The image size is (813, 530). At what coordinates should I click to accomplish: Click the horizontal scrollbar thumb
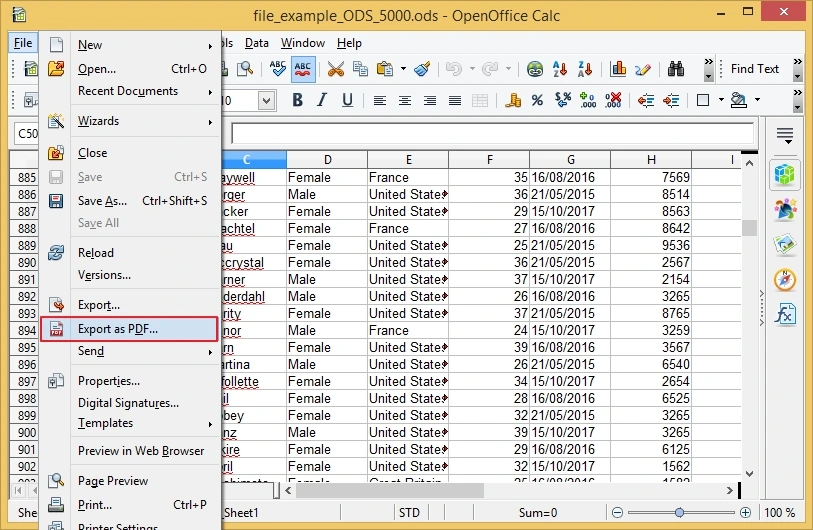point(389,490)
